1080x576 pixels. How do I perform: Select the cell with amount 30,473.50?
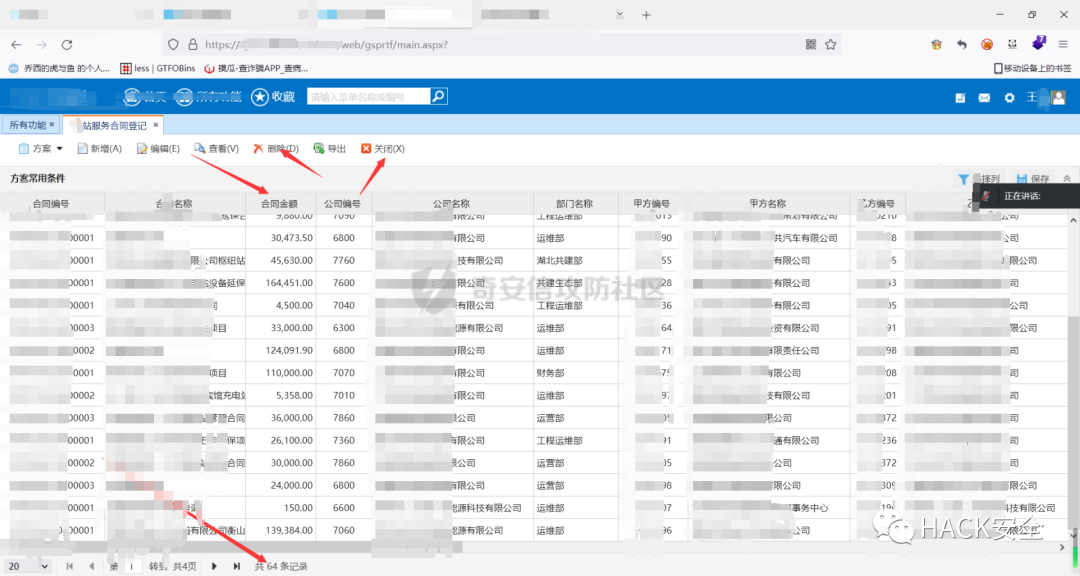point(280,238)
